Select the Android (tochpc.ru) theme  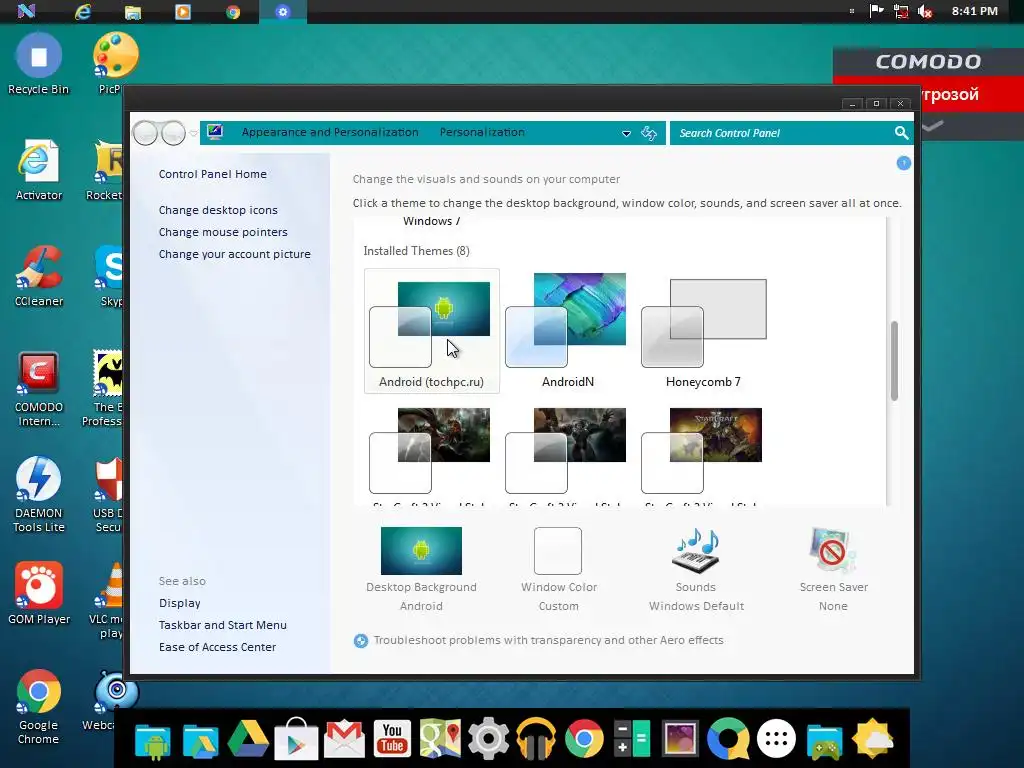(432, 331)
